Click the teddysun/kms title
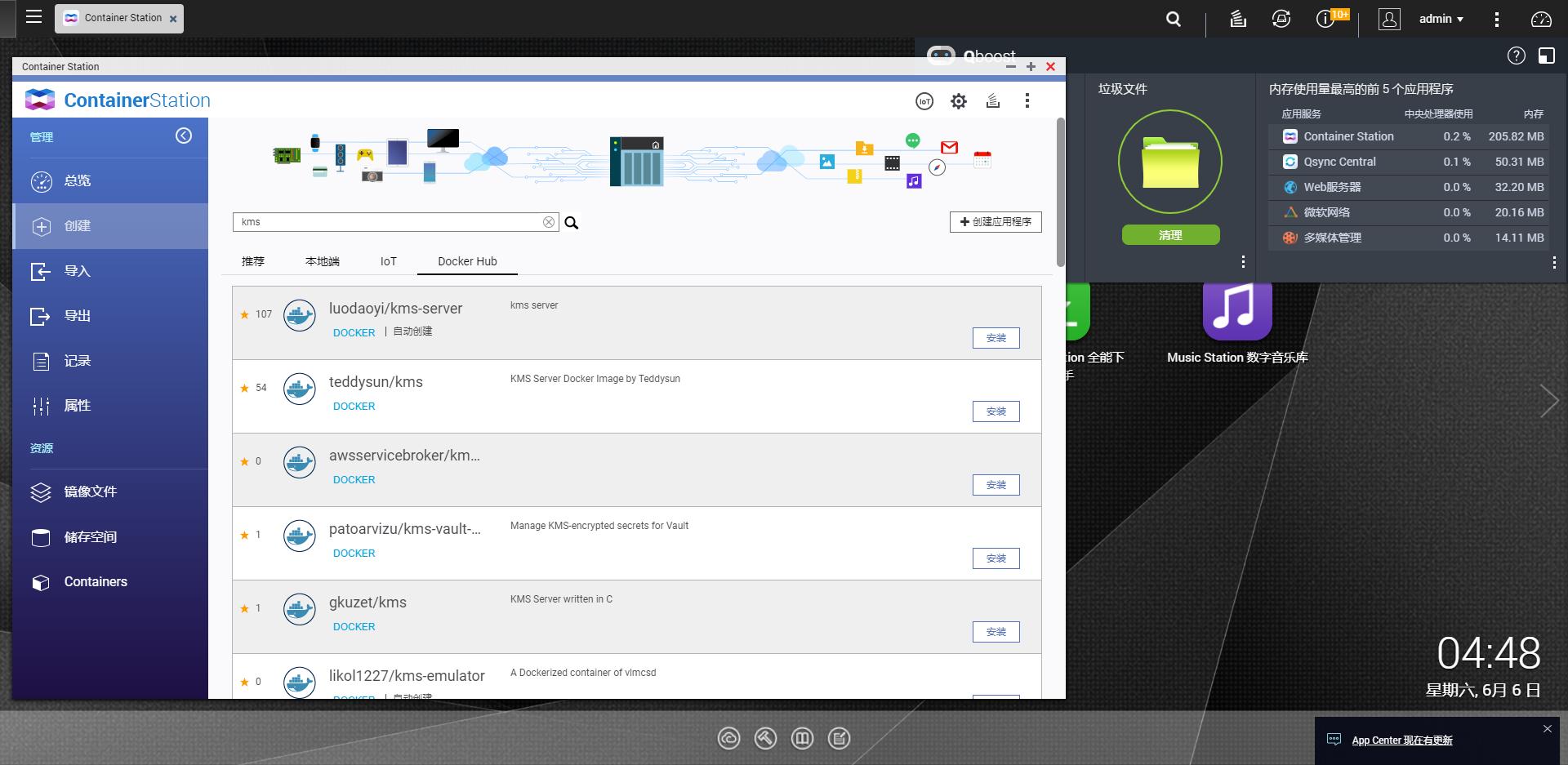The image size is (1568, 765). [376, 382]
